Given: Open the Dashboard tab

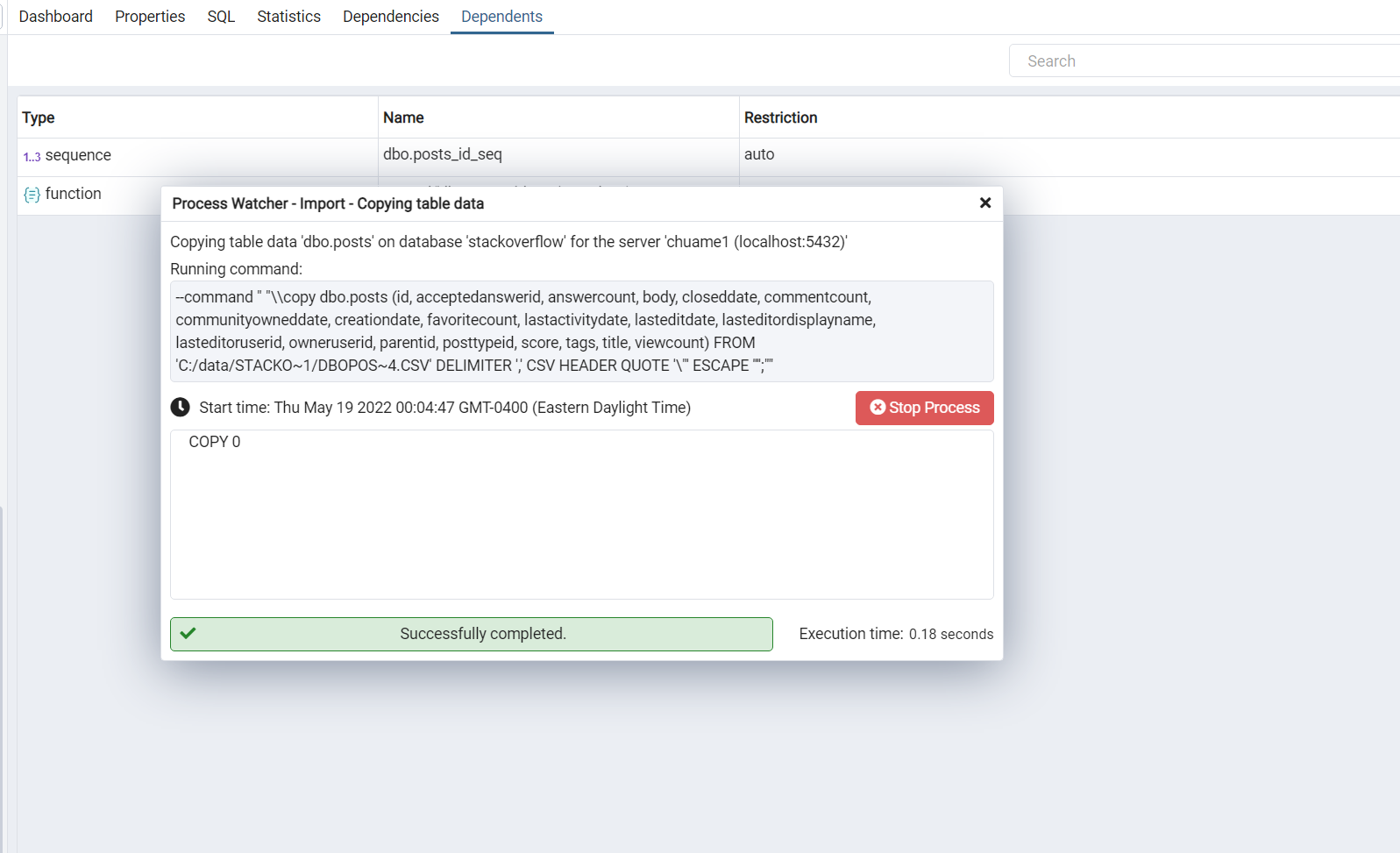Looking at the screenshot, I should (x=55, y=17).
